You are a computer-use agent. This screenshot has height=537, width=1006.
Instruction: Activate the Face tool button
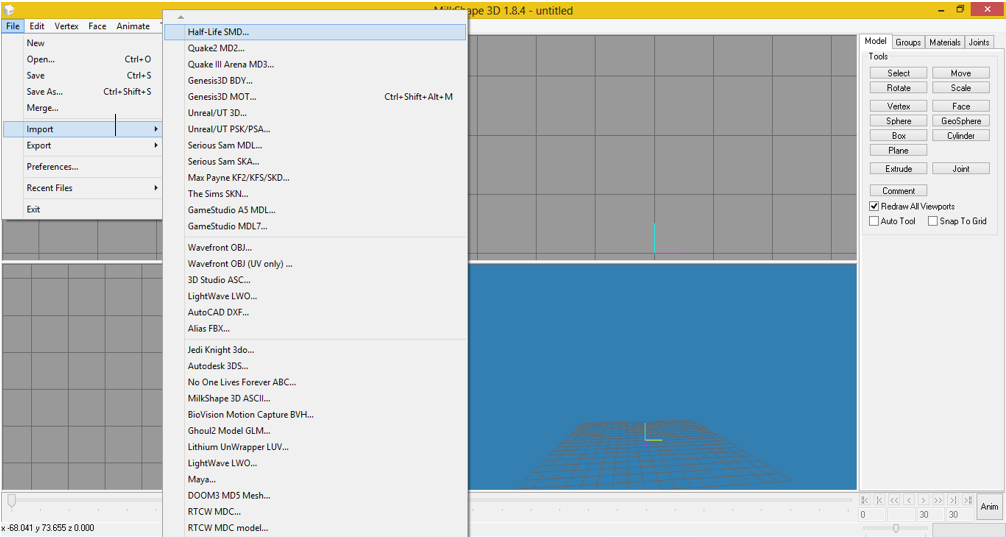point(960,106)
